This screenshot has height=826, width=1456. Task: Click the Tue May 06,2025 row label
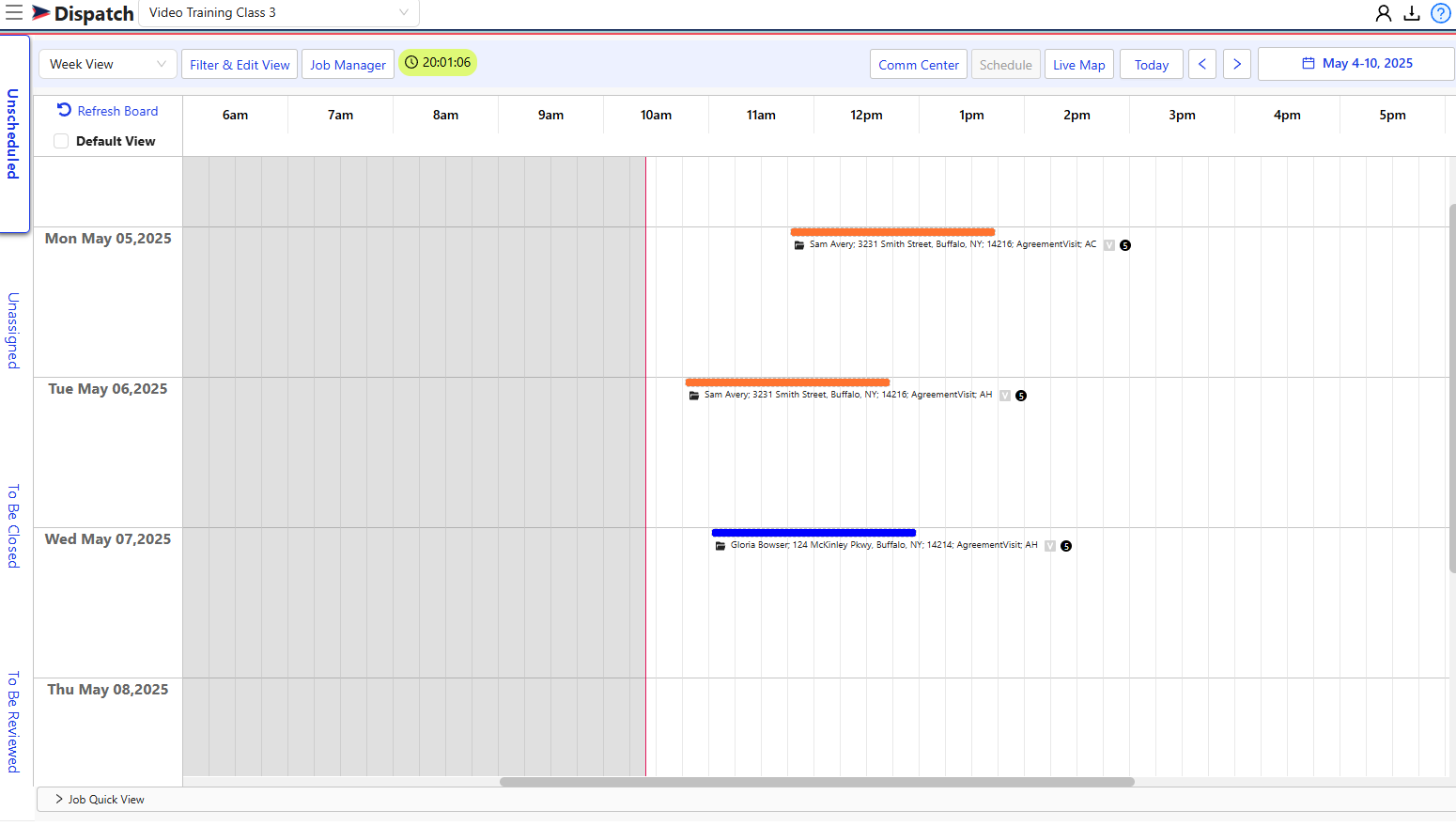(x=108, y=389)
